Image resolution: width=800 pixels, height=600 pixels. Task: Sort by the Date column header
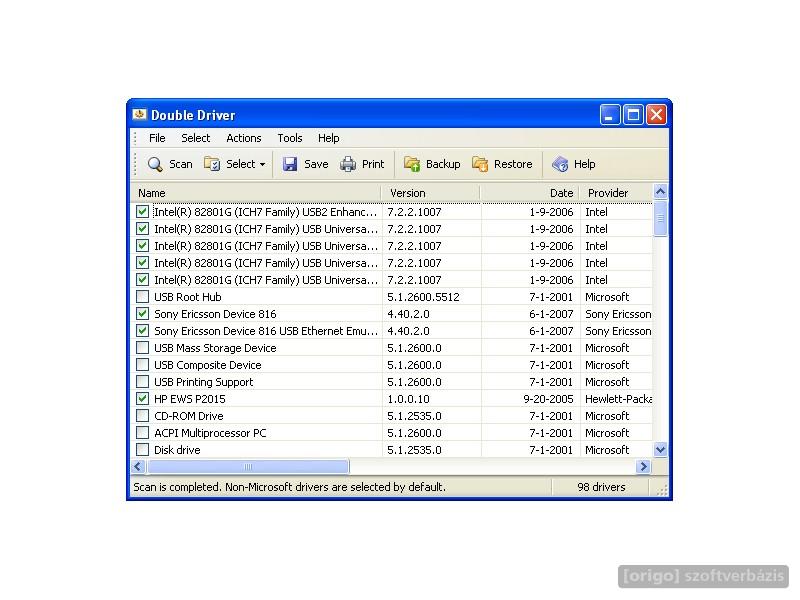point(530,193)
